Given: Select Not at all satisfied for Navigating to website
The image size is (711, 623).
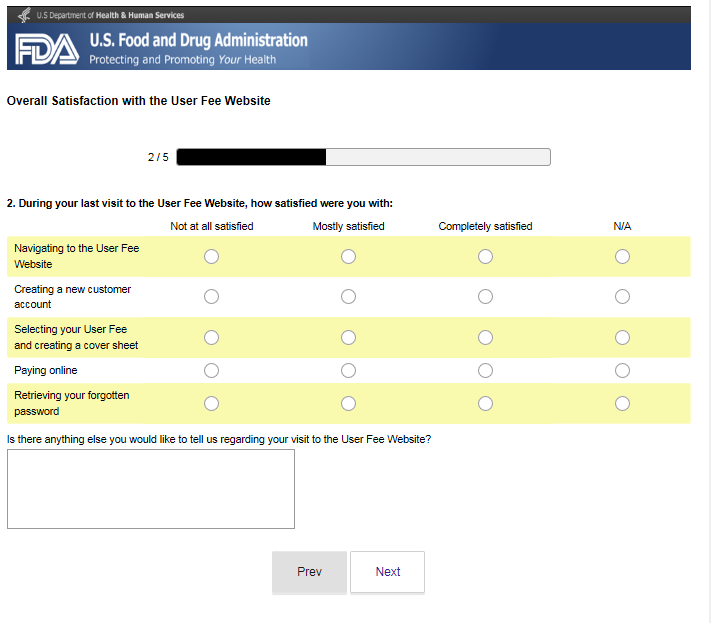Looking at the screenshot, I should pos(211,257).
